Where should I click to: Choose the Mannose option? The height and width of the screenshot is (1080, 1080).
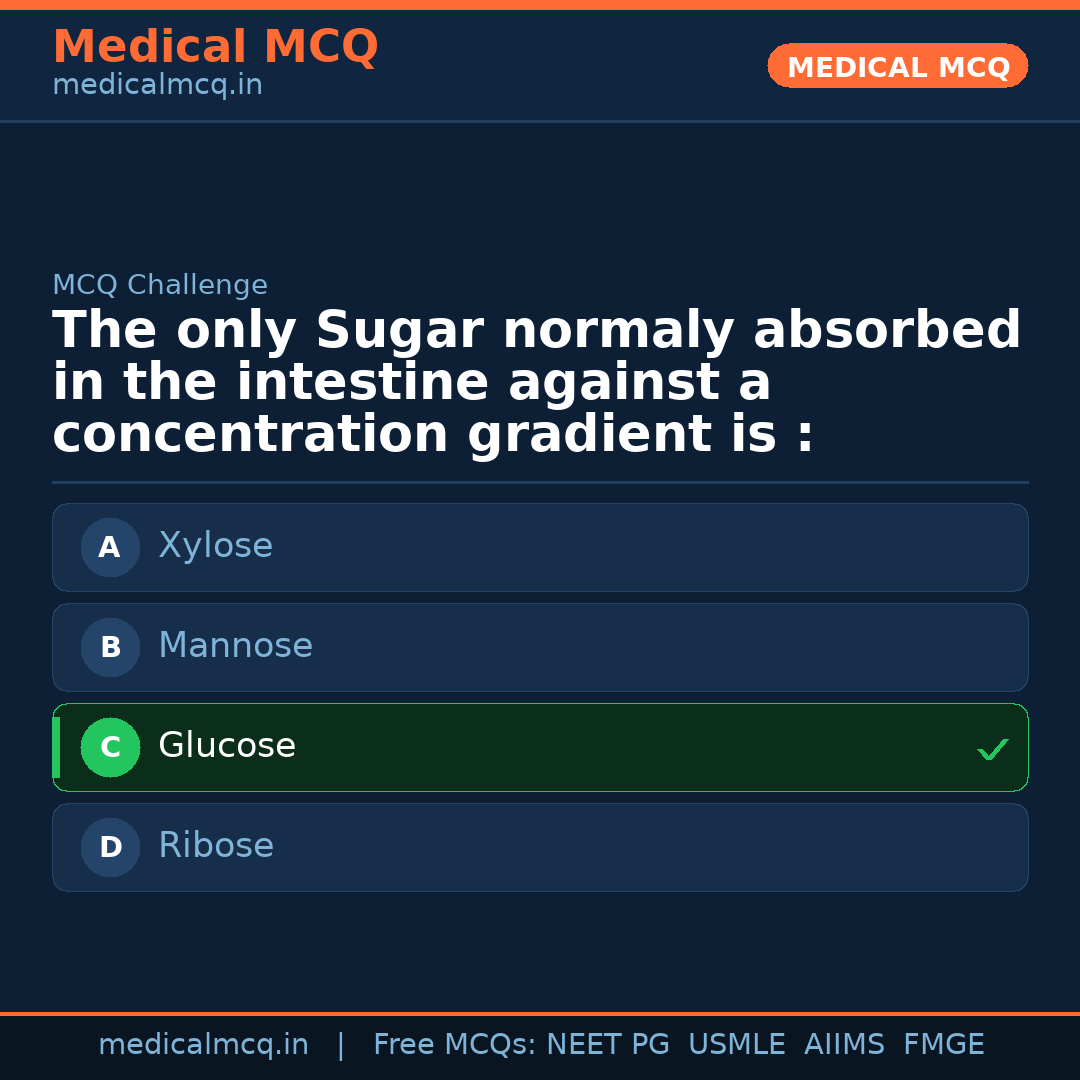click(235, 646)
